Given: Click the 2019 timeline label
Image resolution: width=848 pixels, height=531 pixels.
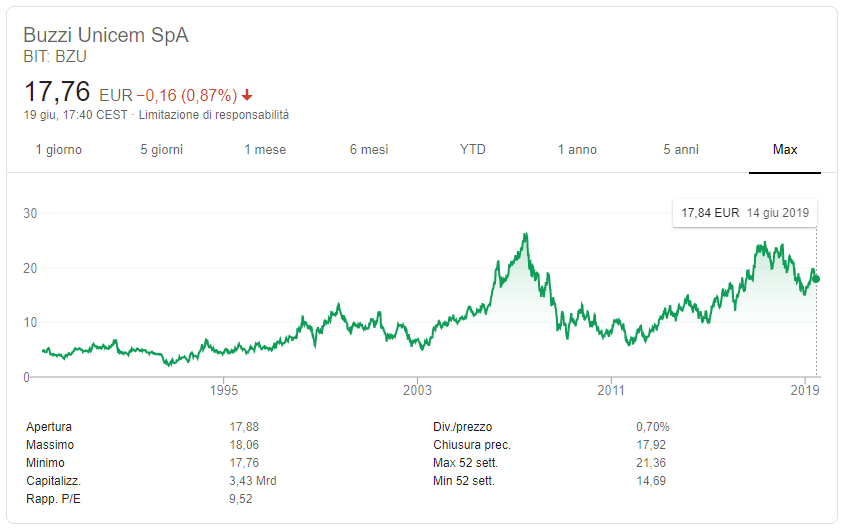Looking at the screenshot, I should point(805,390).
